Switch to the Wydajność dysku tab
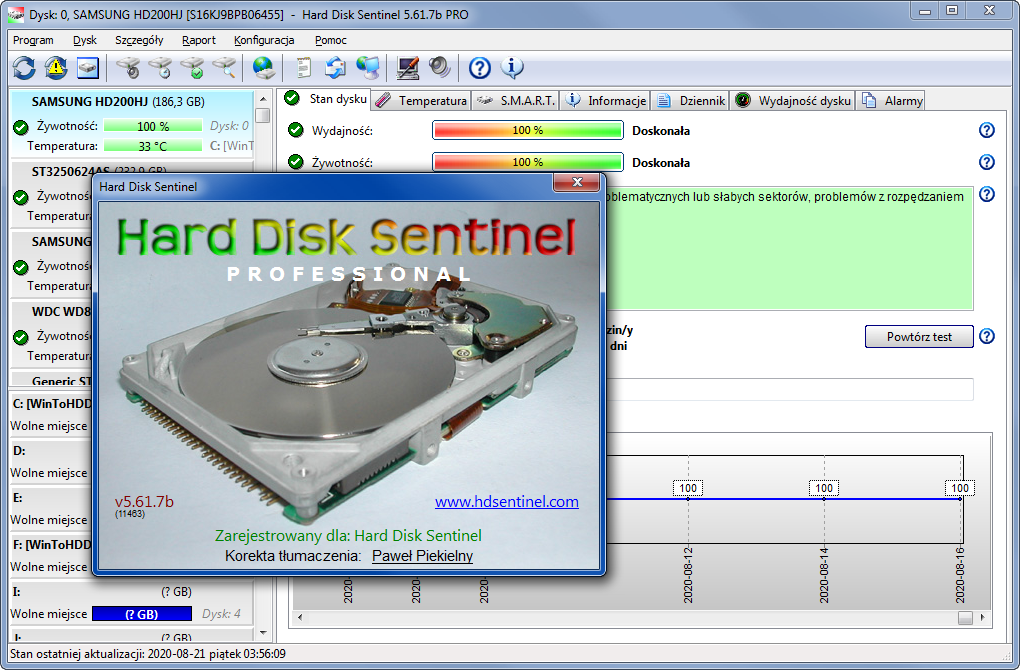 [x=793, y=100]
